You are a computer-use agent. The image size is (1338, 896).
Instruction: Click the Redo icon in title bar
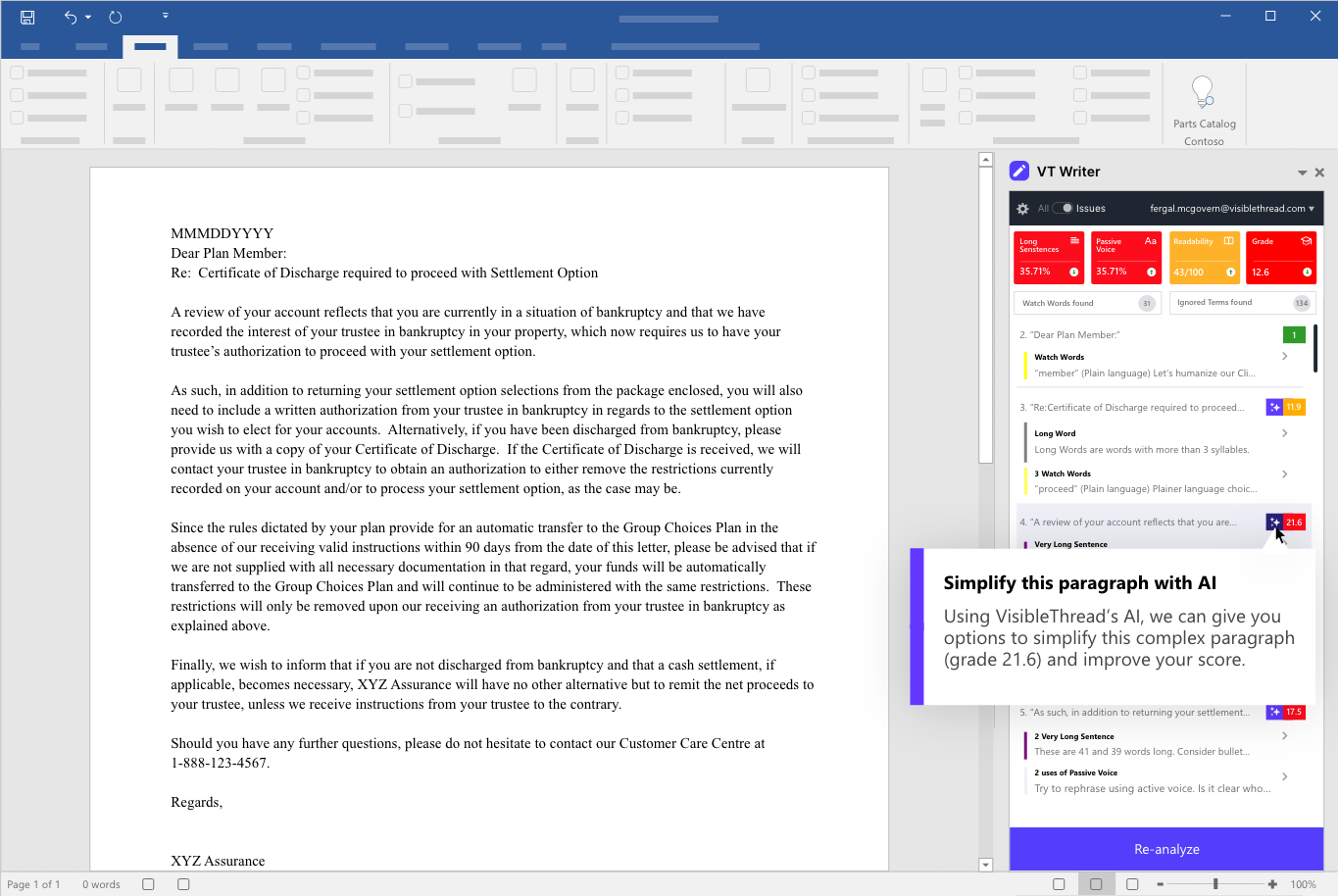coord(116,17)
